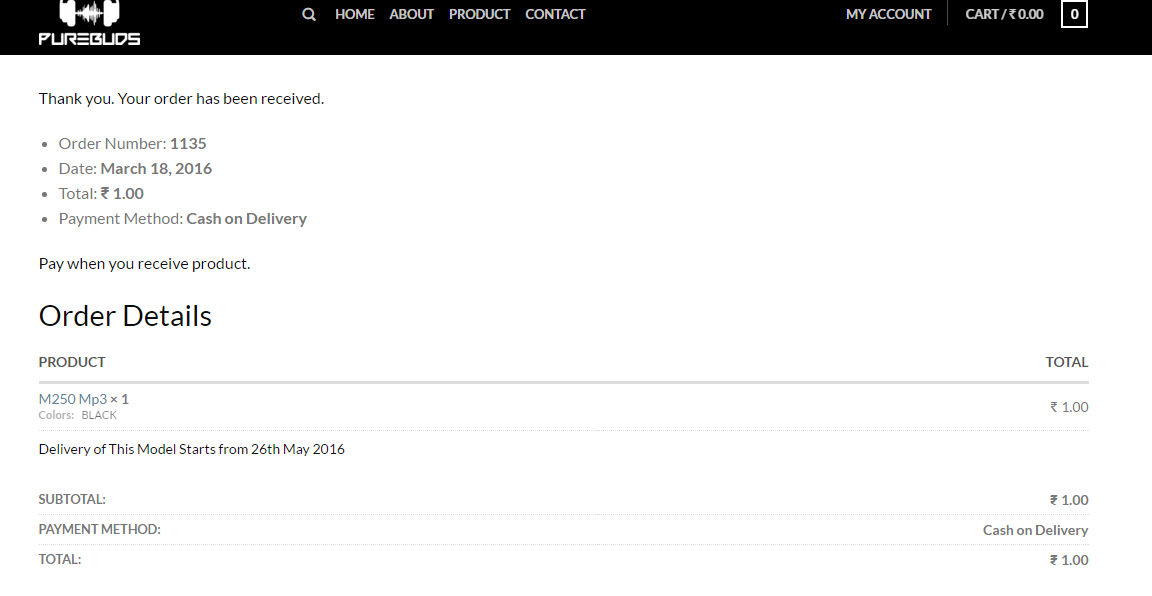Open MY ACCOUNT
Screen dimensions: 1152x596
(888, 14)
